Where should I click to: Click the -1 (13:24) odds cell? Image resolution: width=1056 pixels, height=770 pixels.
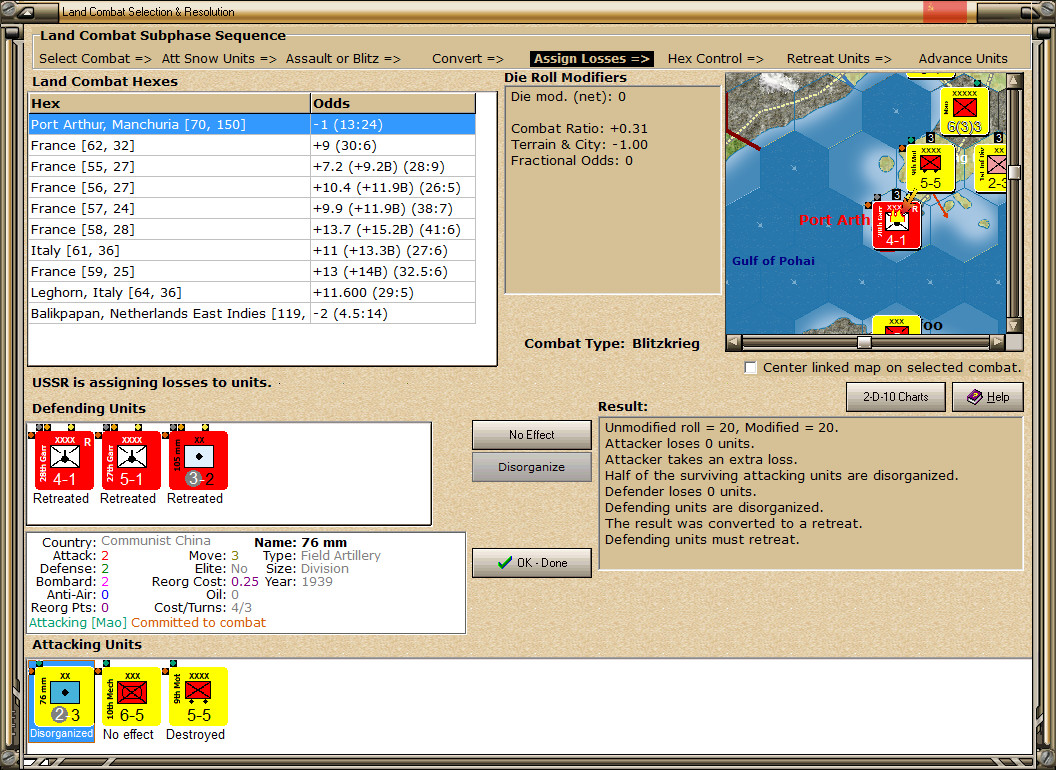coord(393,125)
